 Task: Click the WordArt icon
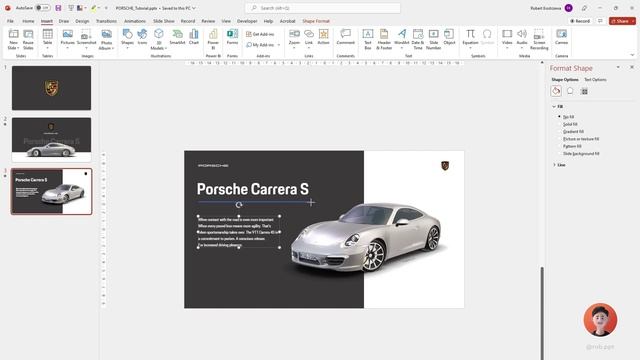click(402, 34)
